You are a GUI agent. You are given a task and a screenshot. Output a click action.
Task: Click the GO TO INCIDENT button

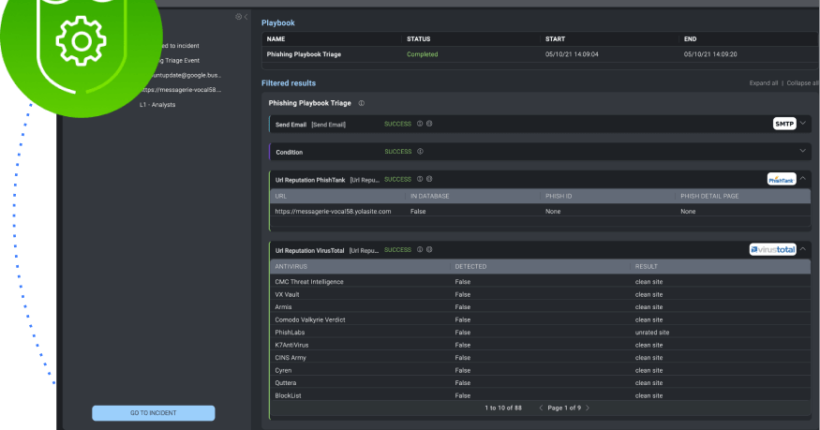tap(153, 413)
